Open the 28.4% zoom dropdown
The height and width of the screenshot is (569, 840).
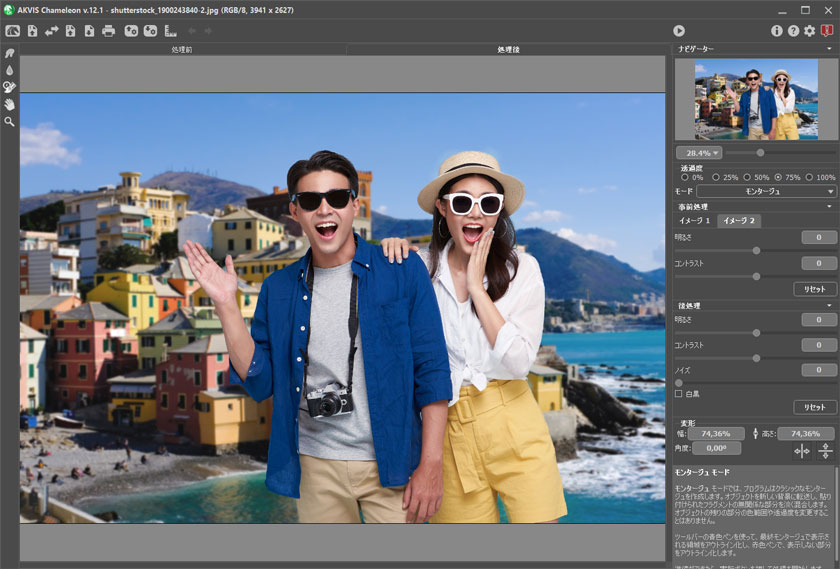click(699, 153)
